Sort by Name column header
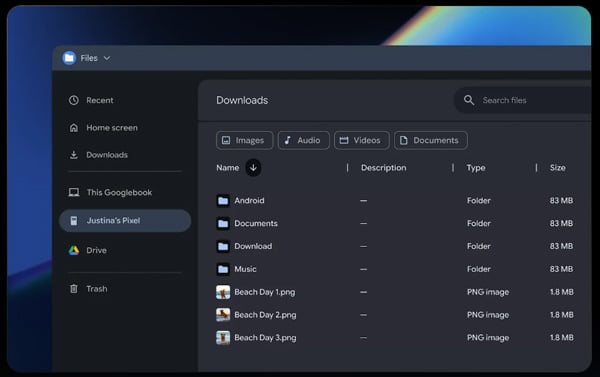Viewport: 600px width, 377px height. point(228,168)
